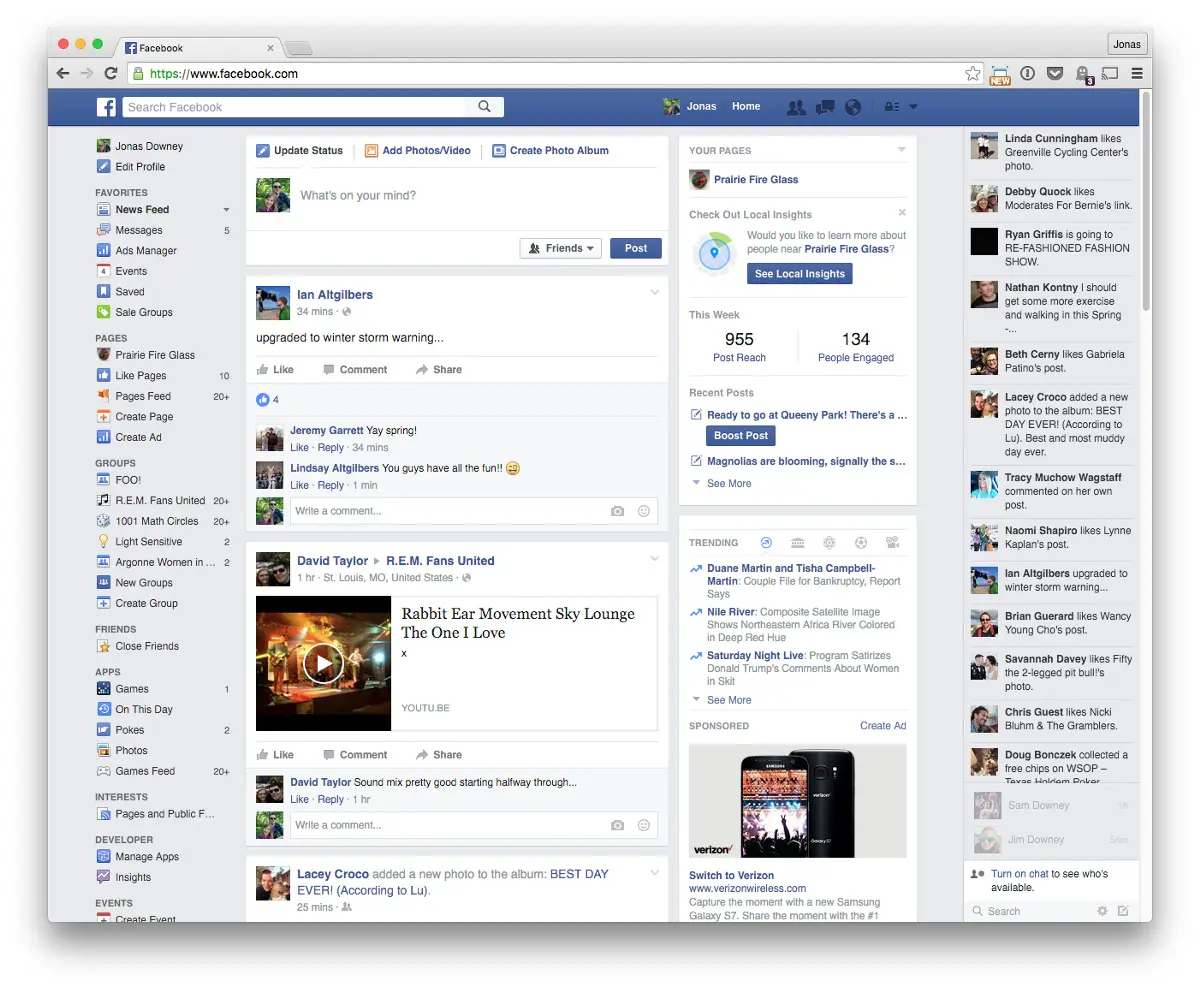
Task: Open Manage Apps under Developer
Action: pyautogui.click(x=147, y=856)
